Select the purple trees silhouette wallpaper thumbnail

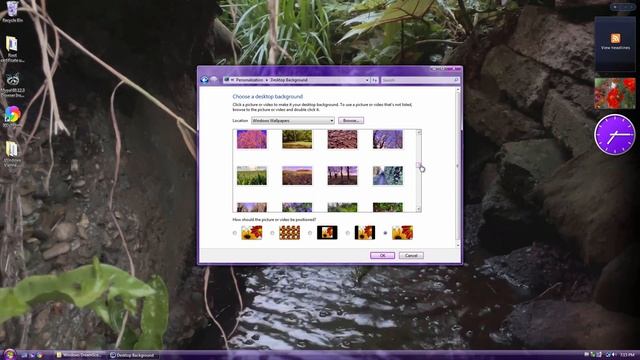point(342,176)
